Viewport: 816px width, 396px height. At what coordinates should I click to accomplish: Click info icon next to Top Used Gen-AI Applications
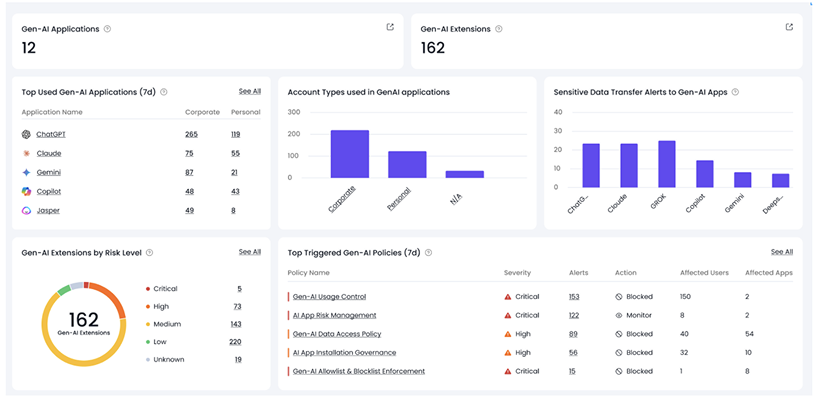tap(164, 92)
